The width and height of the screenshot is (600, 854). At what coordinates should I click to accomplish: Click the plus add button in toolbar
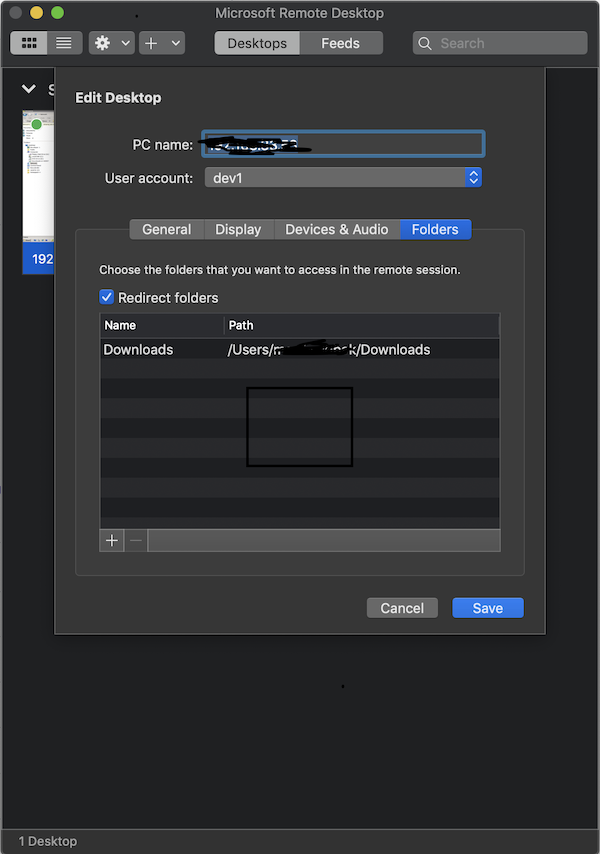click(151, 43)
